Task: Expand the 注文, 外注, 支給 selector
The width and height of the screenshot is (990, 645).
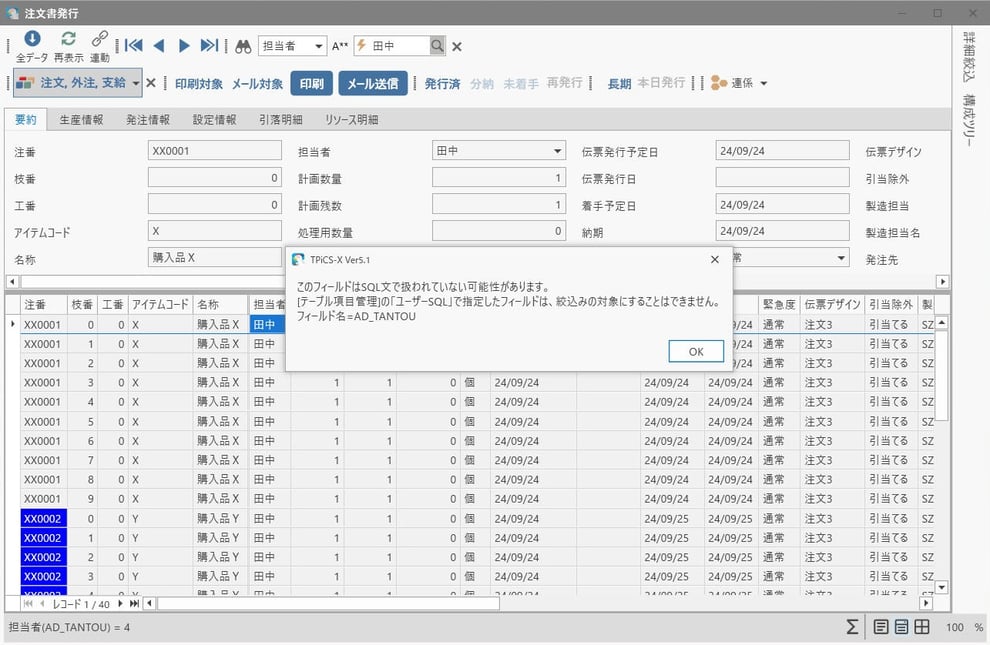Action: [x=135, y=84]
